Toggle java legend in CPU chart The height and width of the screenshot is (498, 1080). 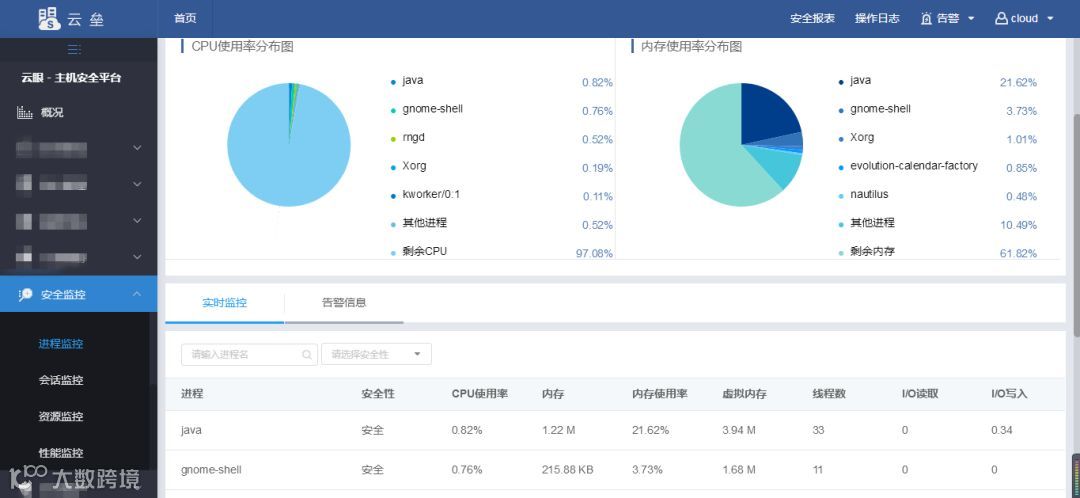pyautogui.click(x=407, y=81)
